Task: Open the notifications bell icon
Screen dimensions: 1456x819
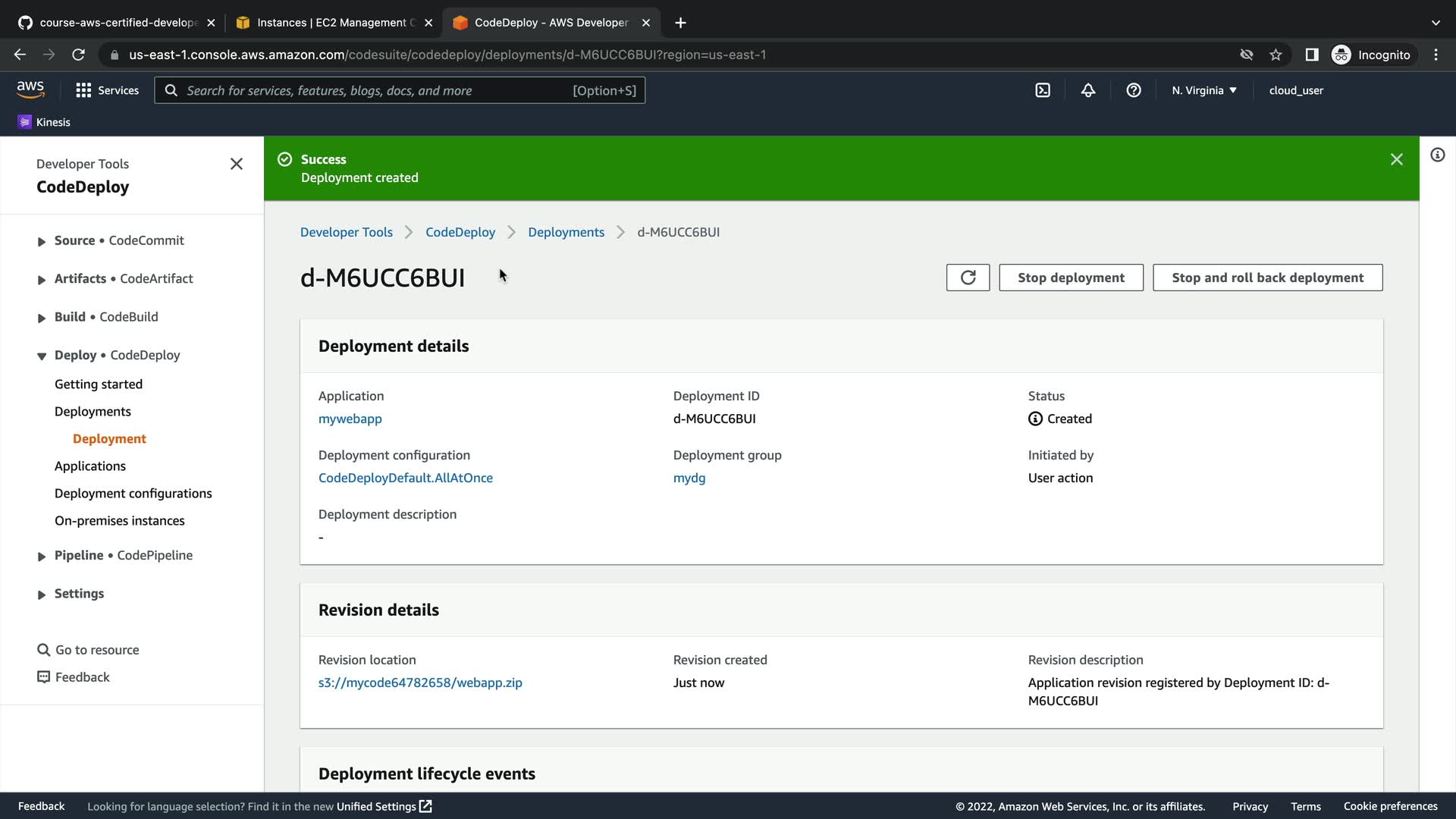Action: click(1088, 90)
